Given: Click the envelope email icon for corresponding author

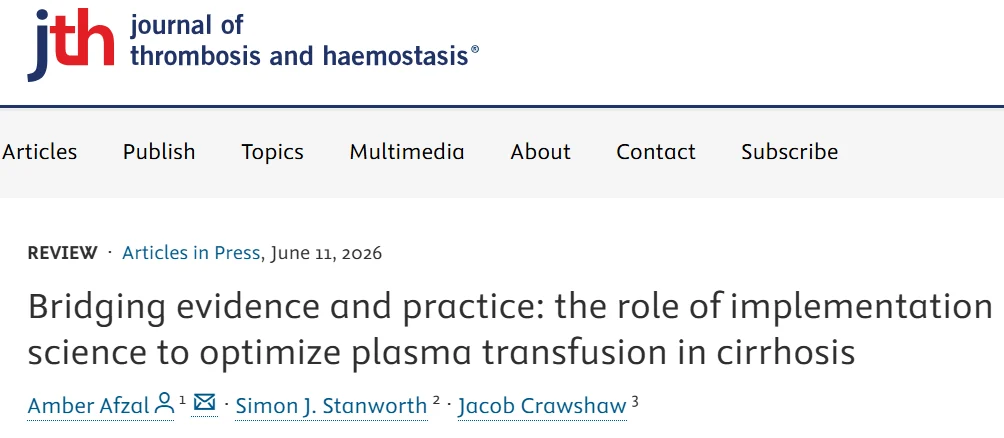Looking at the screenshot, I should (x=204, y=402).
